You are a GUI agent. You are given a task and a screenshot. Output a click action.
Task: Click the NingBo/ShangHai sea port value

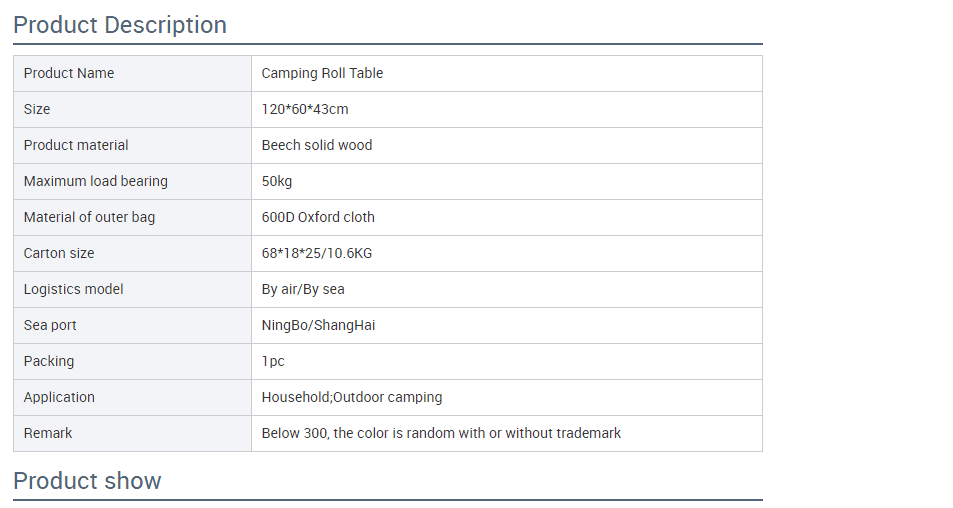[x=318, y=325]
